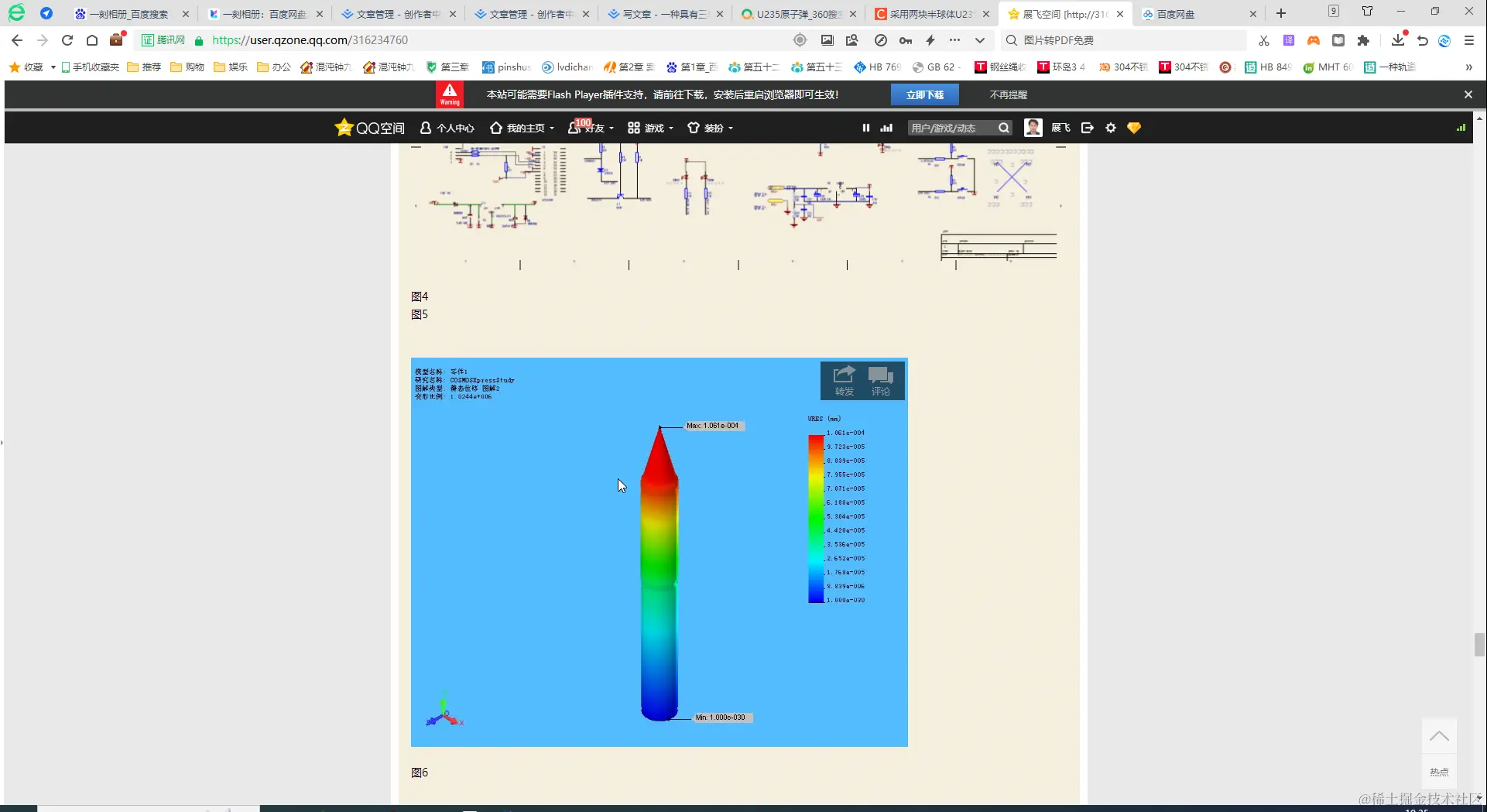Click the lightning speed mode icon

click(930, 40)
